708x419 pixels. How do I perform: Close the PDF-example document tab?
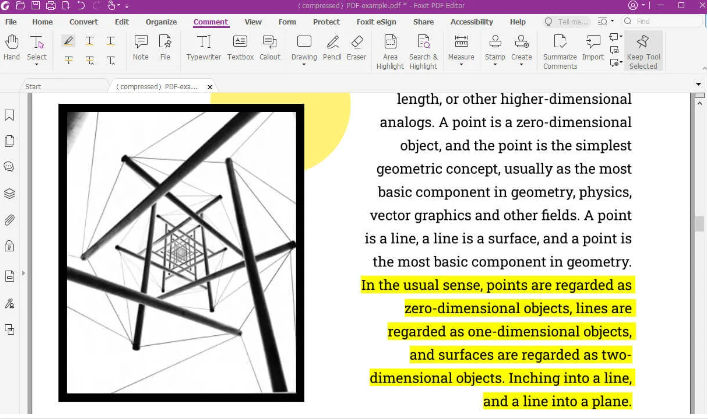click(x=210, y=87)
